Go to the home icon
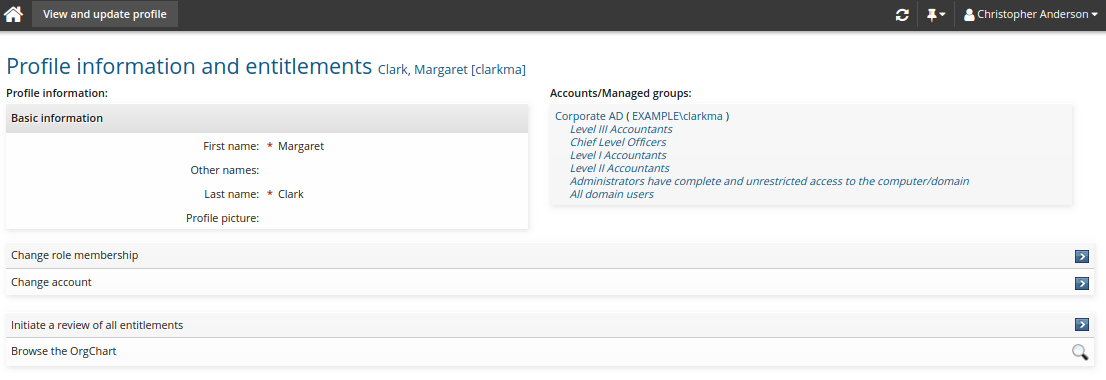The height and width of the screenshot is (380, 1106). click(x=13, y=14)
